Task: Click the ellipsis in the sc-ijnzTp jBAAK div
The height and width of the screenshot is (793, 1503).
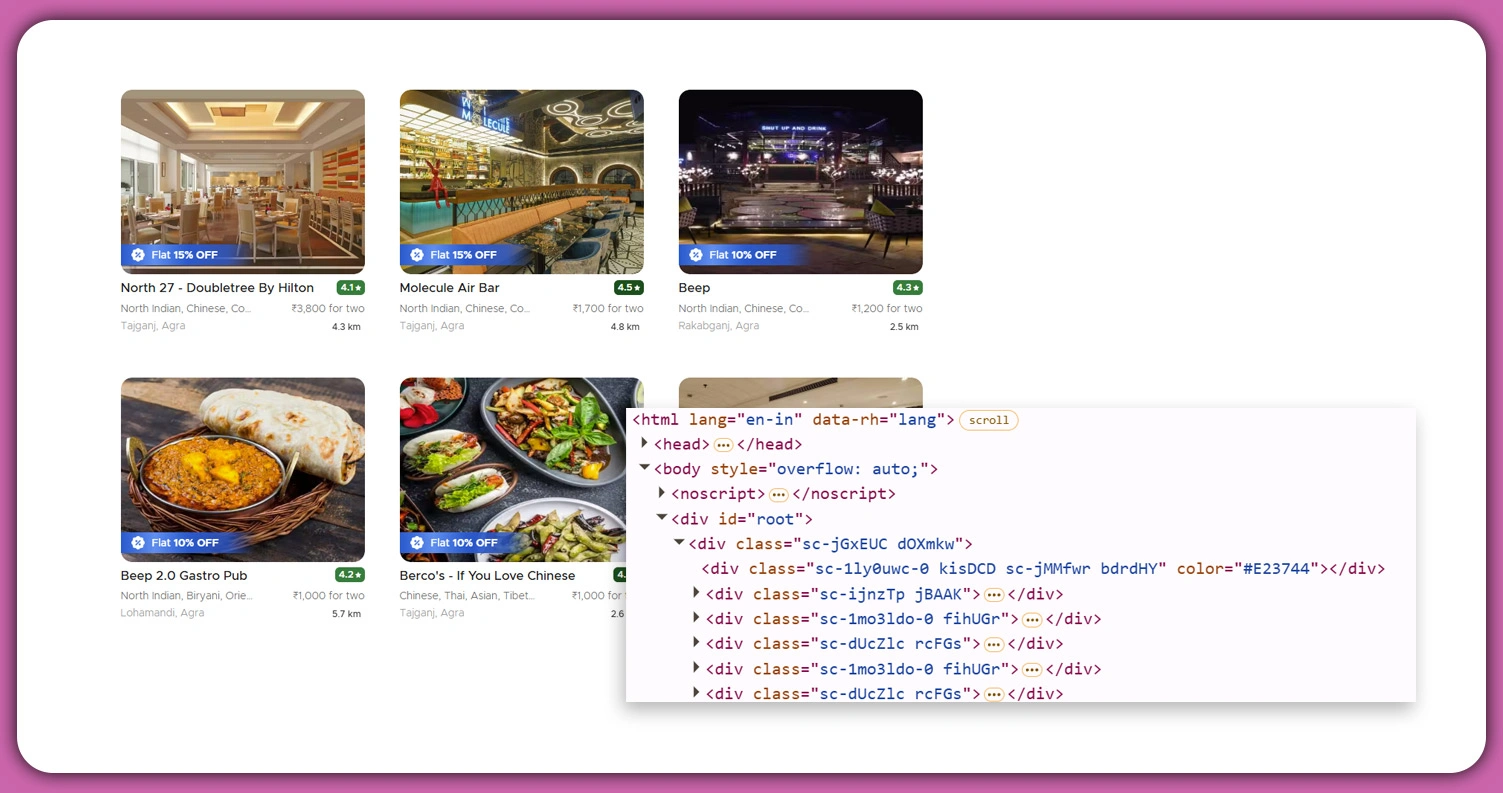Action: click(993, 593)
